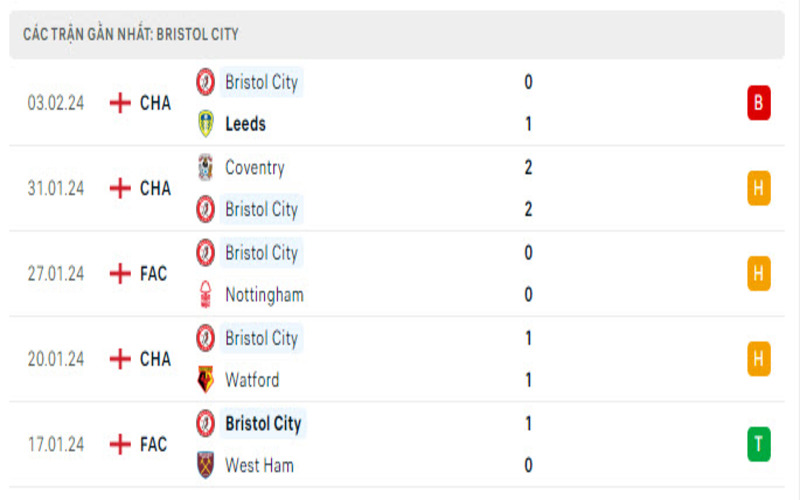This screenshot has width=800, height=500.
Task: Click the red B result badge
Action: tap(759, 103)
